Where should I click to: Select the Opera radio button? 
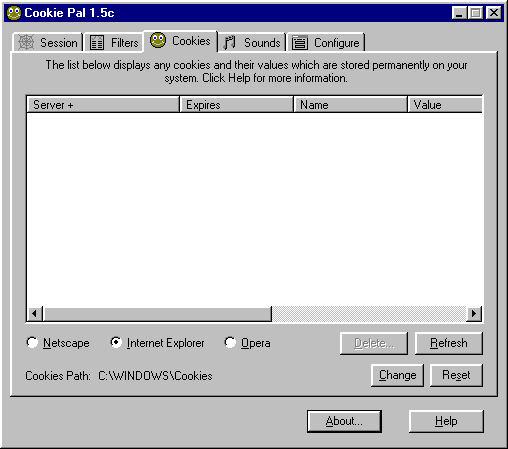click(x=230, y=342)
